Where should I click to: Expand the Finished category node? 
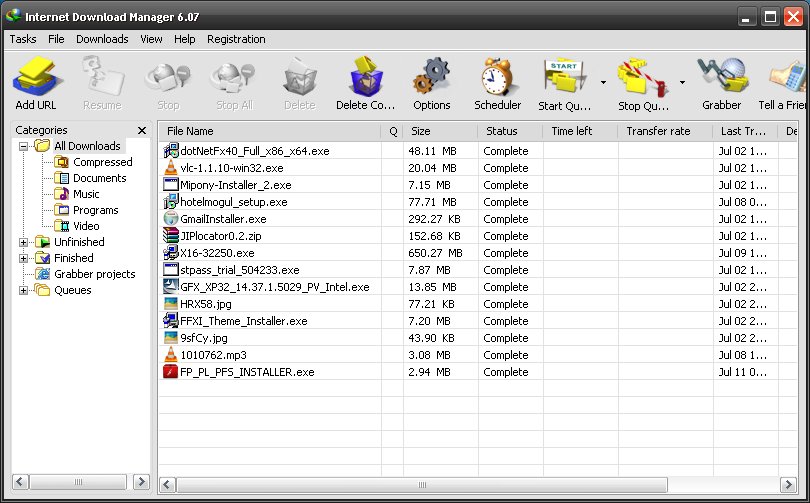23,258
